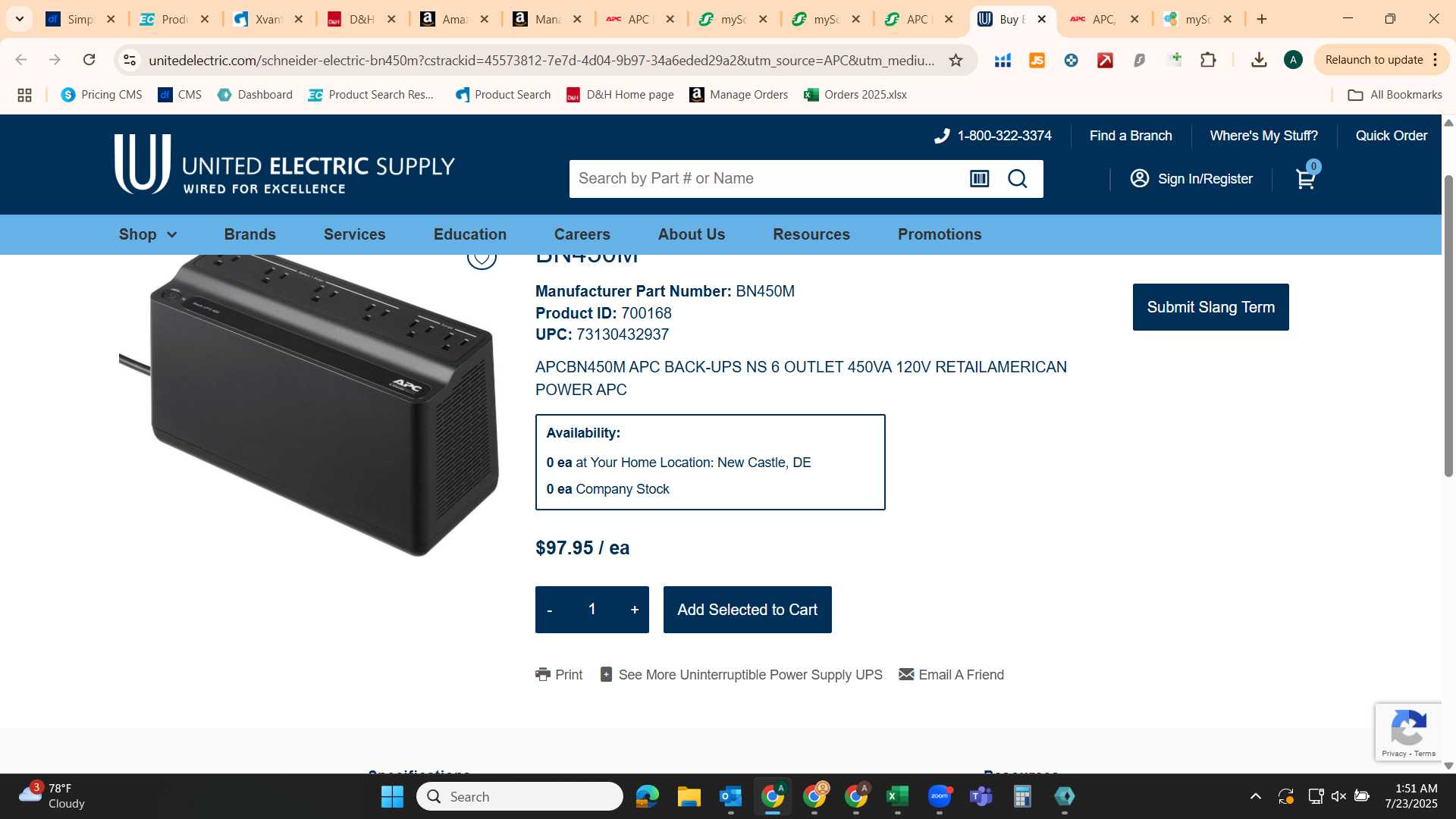Expand Chrome tab search dropdown
Screen dimensions: 1456x819
20,19
